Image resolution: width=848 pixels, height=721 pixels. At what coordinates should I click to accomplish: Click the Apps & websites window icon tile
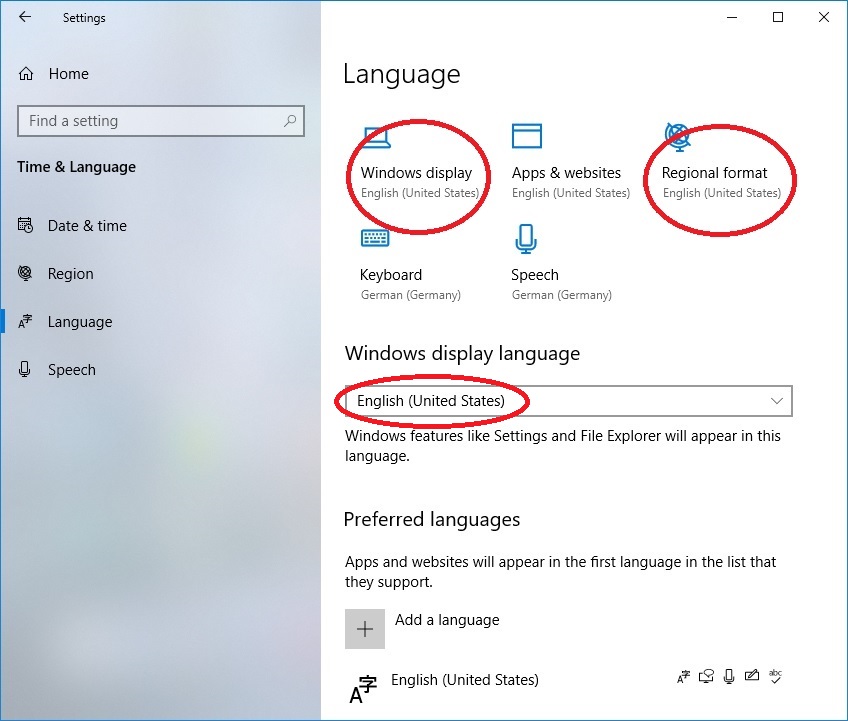tap(527, 136)
